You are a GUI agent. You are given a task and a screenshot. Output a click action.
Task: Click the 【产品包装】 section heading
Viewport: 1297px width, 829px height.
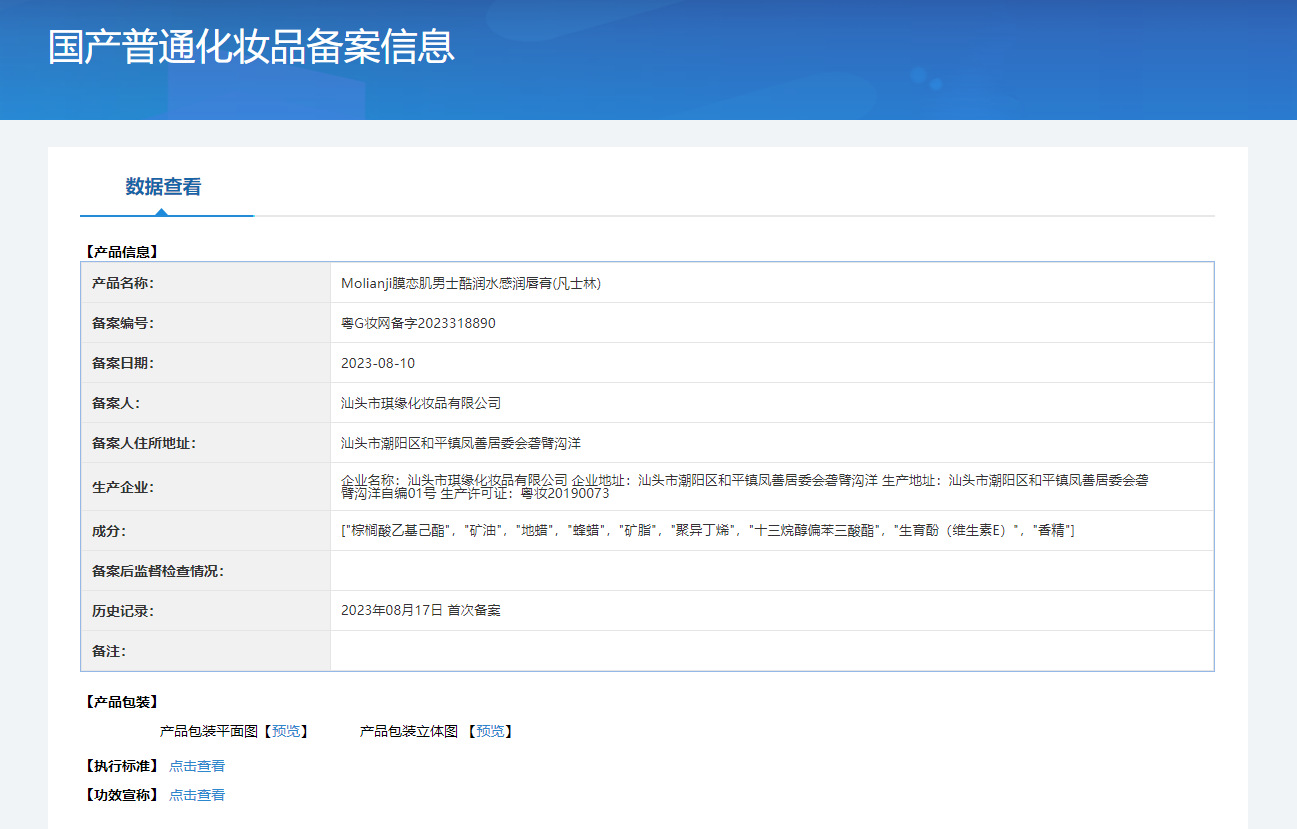pyautogui.click(x=121, y=702)
